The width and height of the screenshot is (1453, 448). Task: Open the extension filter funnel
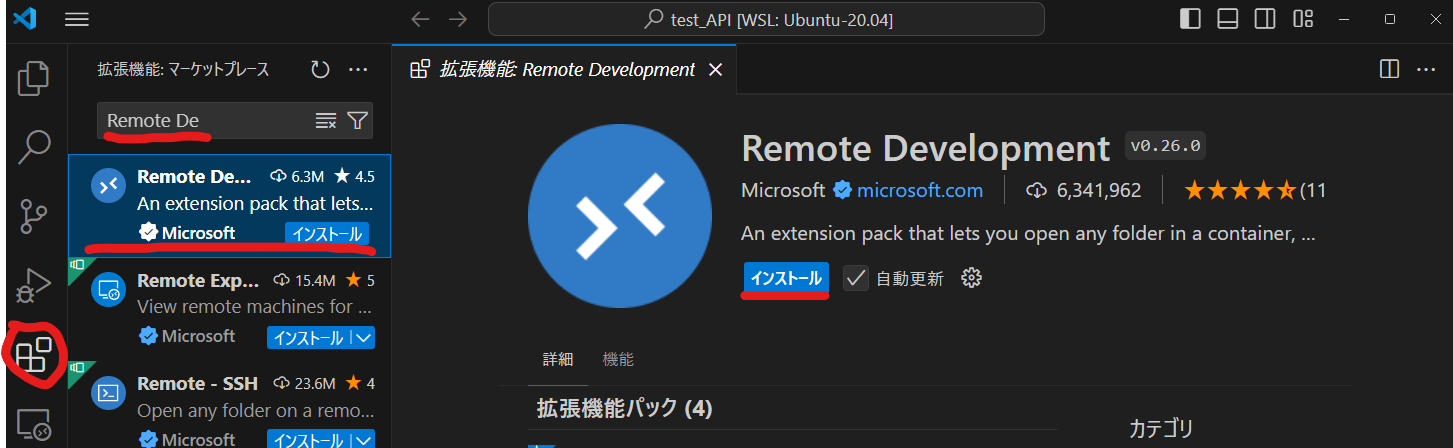pyautogui.click(x=357, y=121)
